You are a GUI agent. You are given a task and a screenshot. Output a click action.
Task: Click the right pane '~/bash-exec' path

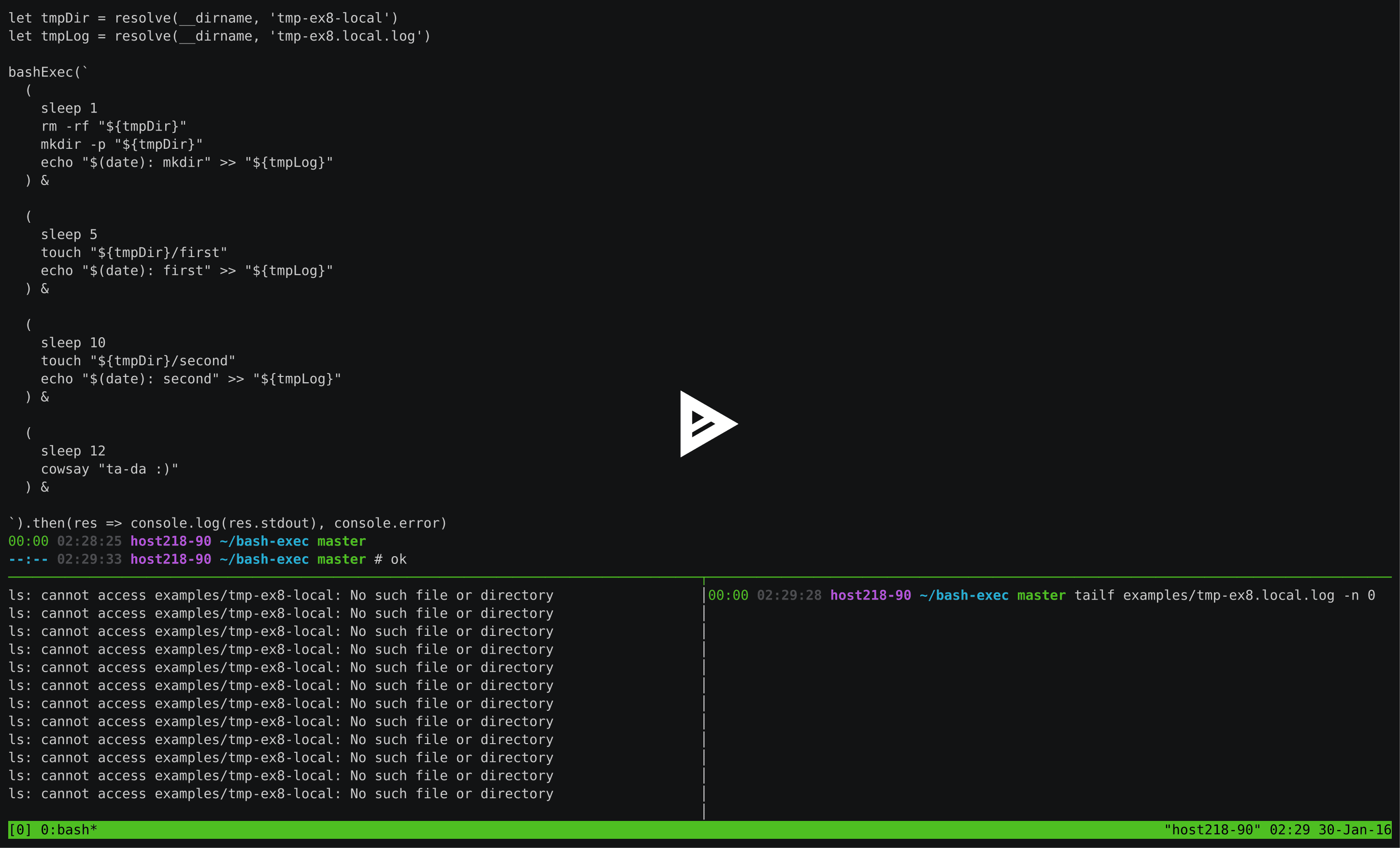tap(964, 596)
